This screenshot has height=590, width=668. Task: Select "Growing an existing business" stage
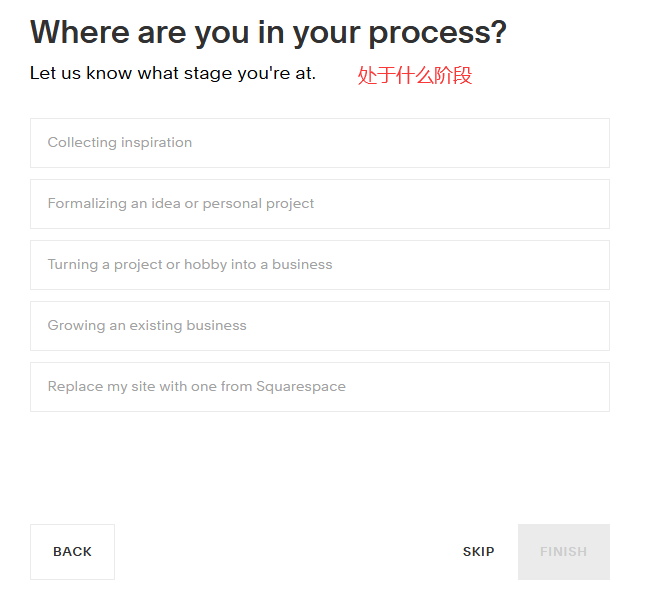(319, 326)
